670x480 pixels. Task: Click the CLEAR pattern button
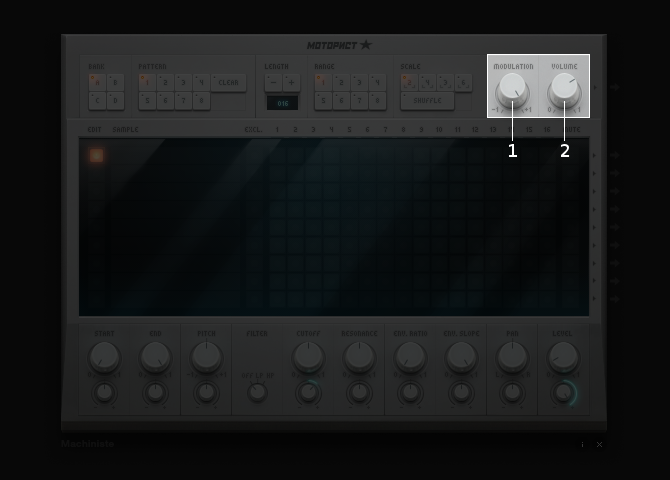tap(229, 82)
